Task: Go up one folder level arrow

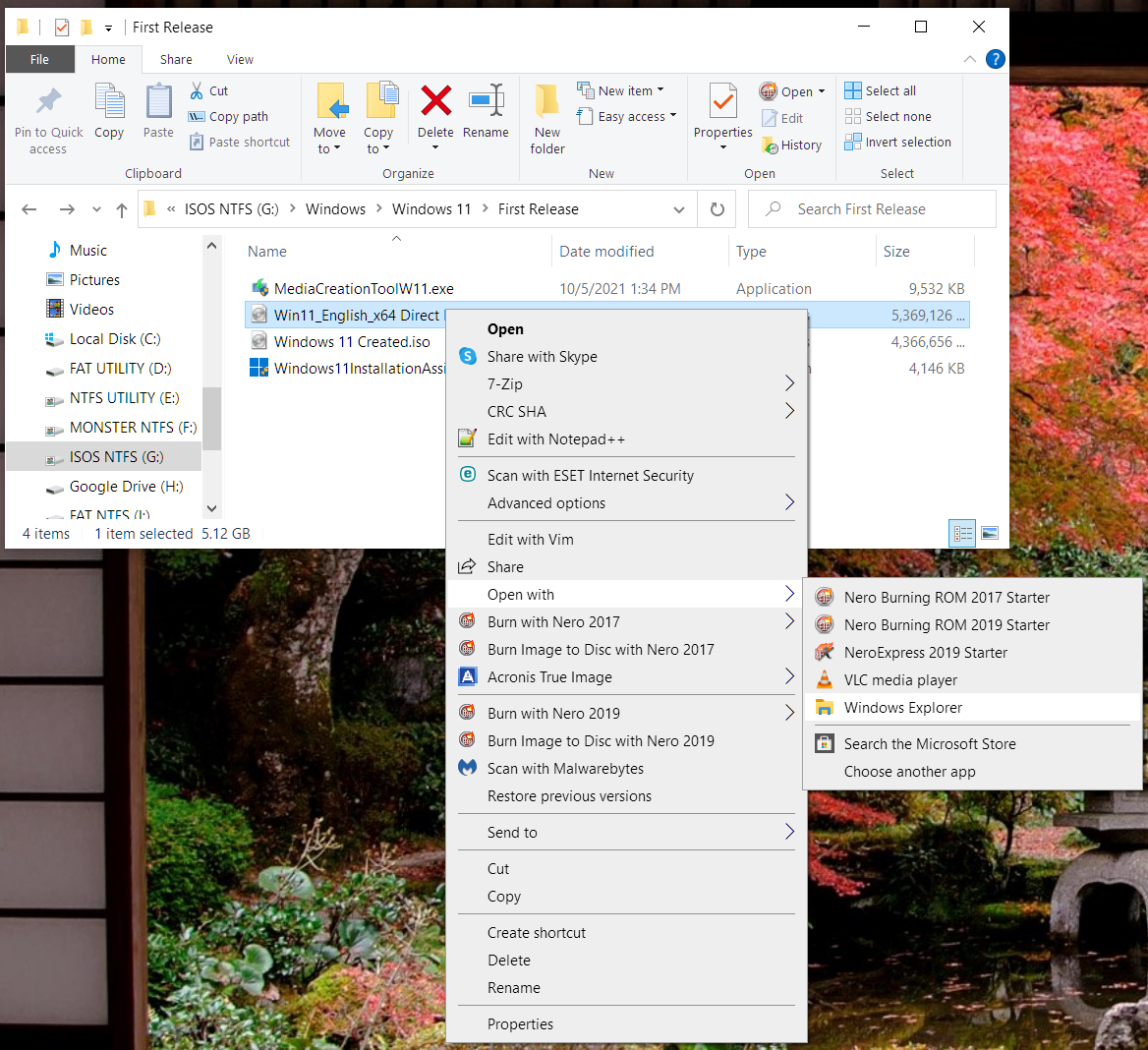Action: pyautogui.click(x=122, y=210)
